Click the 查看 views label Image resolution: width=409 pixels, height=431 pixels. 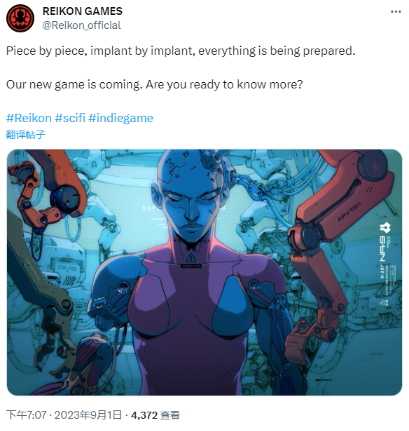170,415
